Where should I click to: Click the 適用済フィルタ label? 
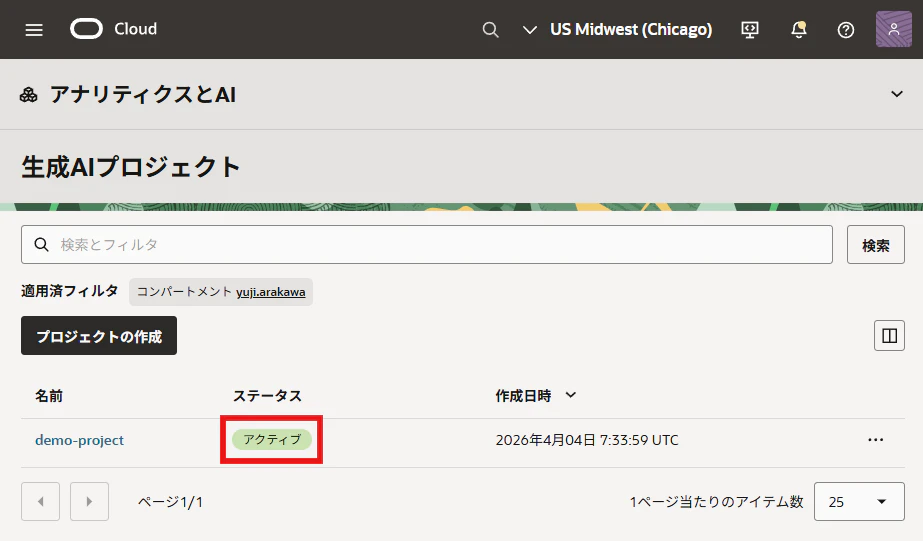pyautogui.click(x=69, y=291)
